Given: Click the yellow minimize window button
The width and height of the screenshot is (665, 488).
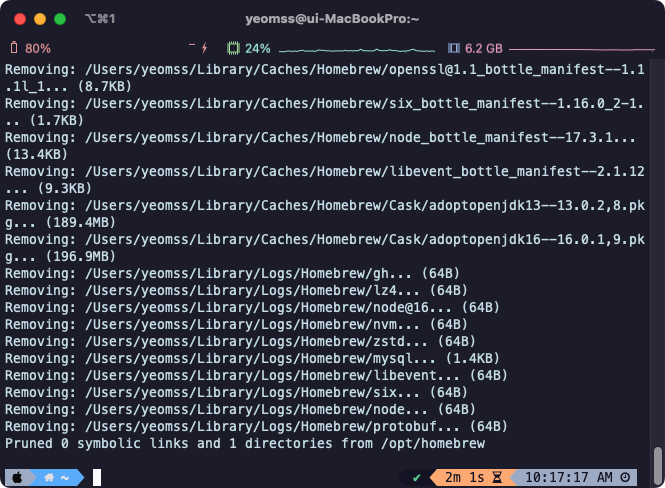Looking at the screenshot, I should tap(40, 19).
